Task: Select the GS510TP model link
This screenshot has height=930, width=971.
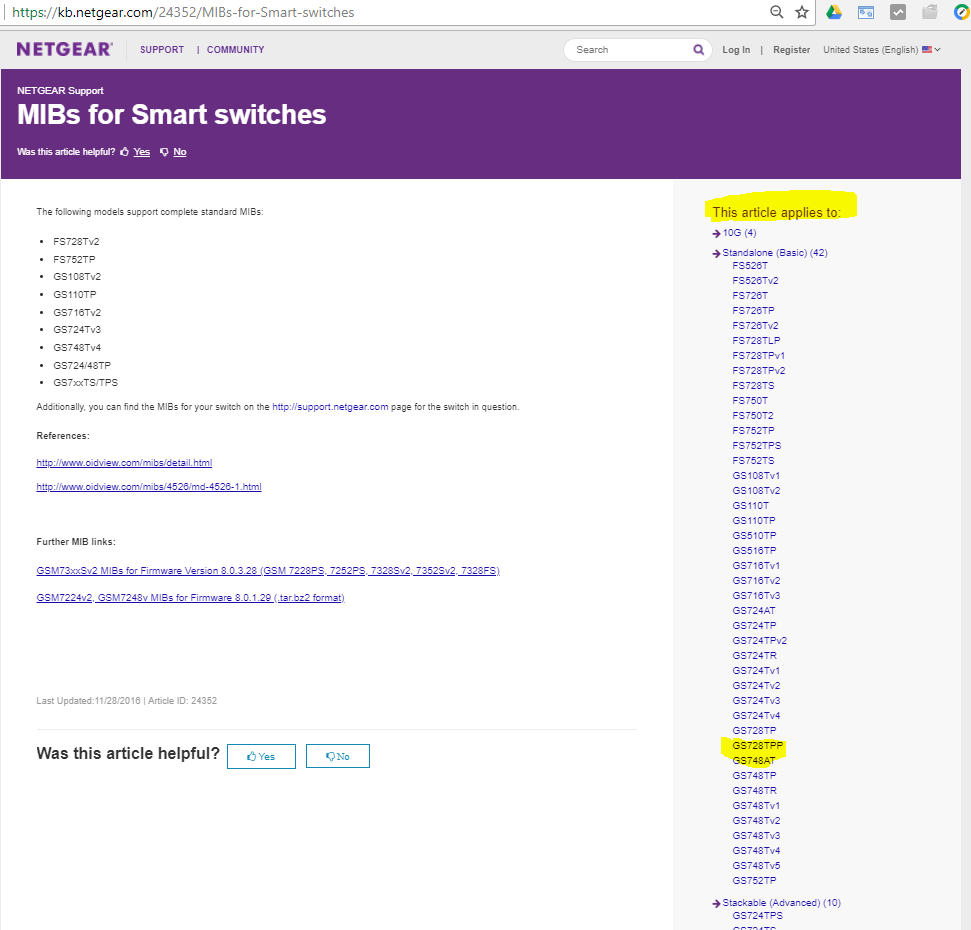Action: 754,536
